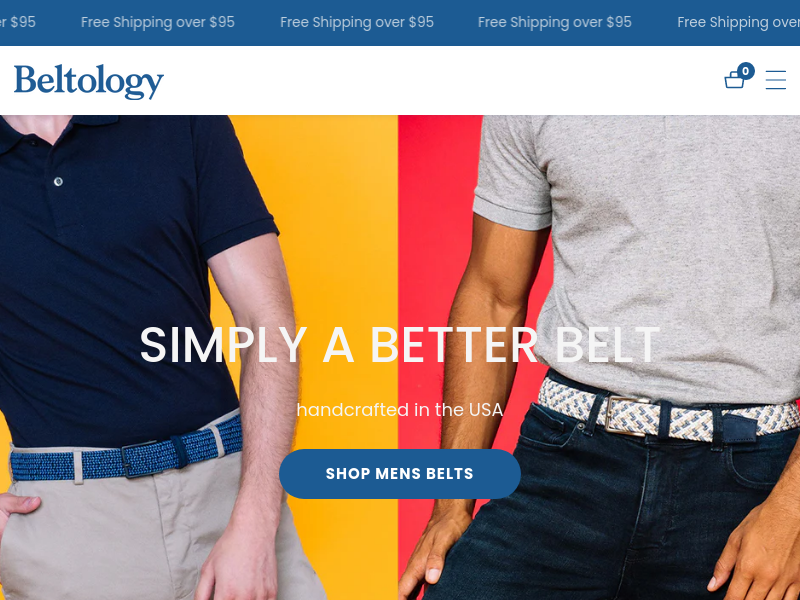Click the handcrafted in the USA tagline
The width and height of the screenshot is (800, 600).
pos(400,410)
